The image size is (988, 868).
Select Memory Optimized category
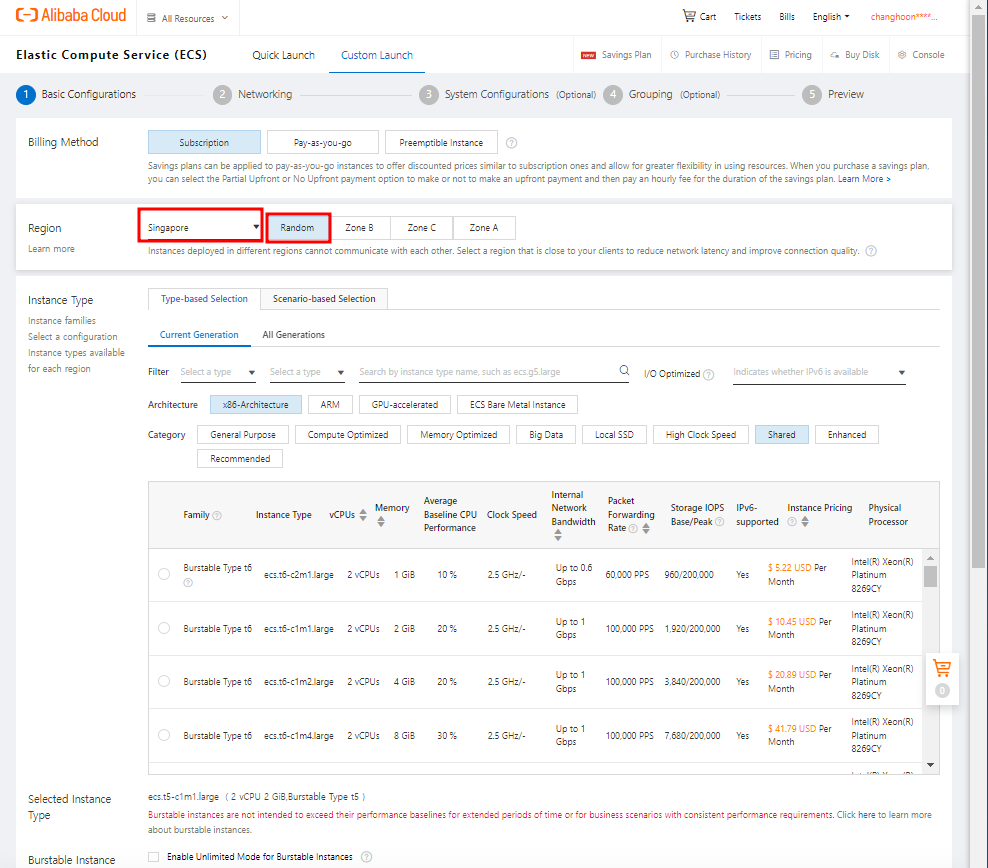[459, 435]
